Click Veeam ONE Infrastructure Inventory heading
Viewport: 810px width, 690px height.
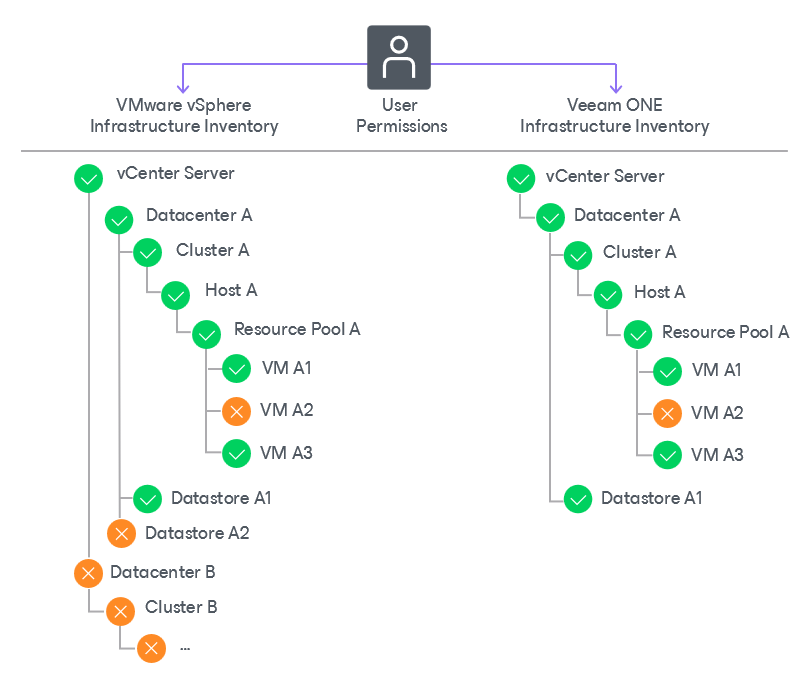615,116
